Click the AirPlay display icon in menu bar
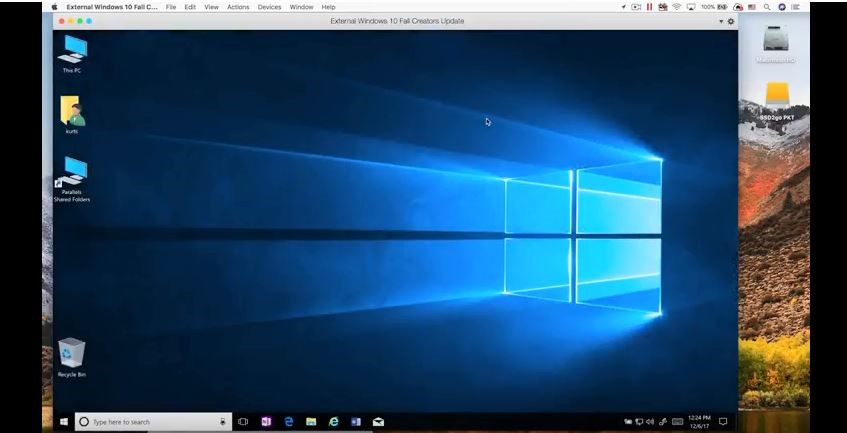This screenshot has width=847, height=433. point(691,7)
